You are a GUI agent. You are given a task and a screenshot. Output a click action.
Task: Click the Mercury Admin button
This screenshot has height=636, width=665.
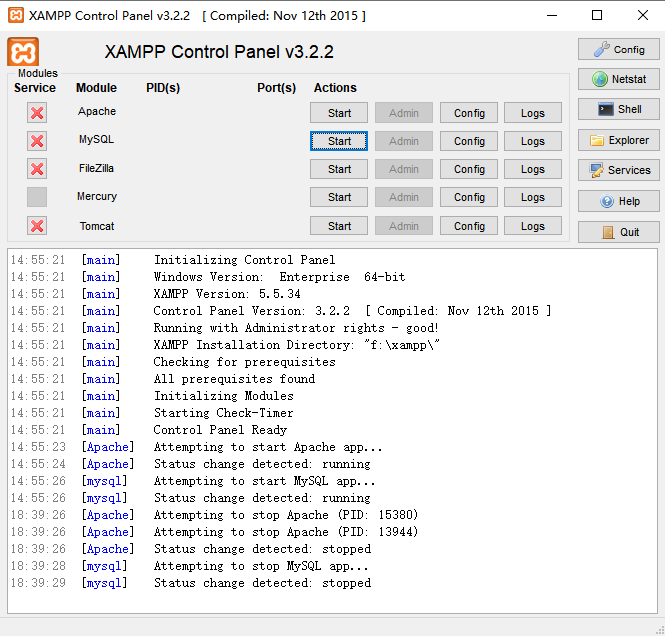[404, 197]
